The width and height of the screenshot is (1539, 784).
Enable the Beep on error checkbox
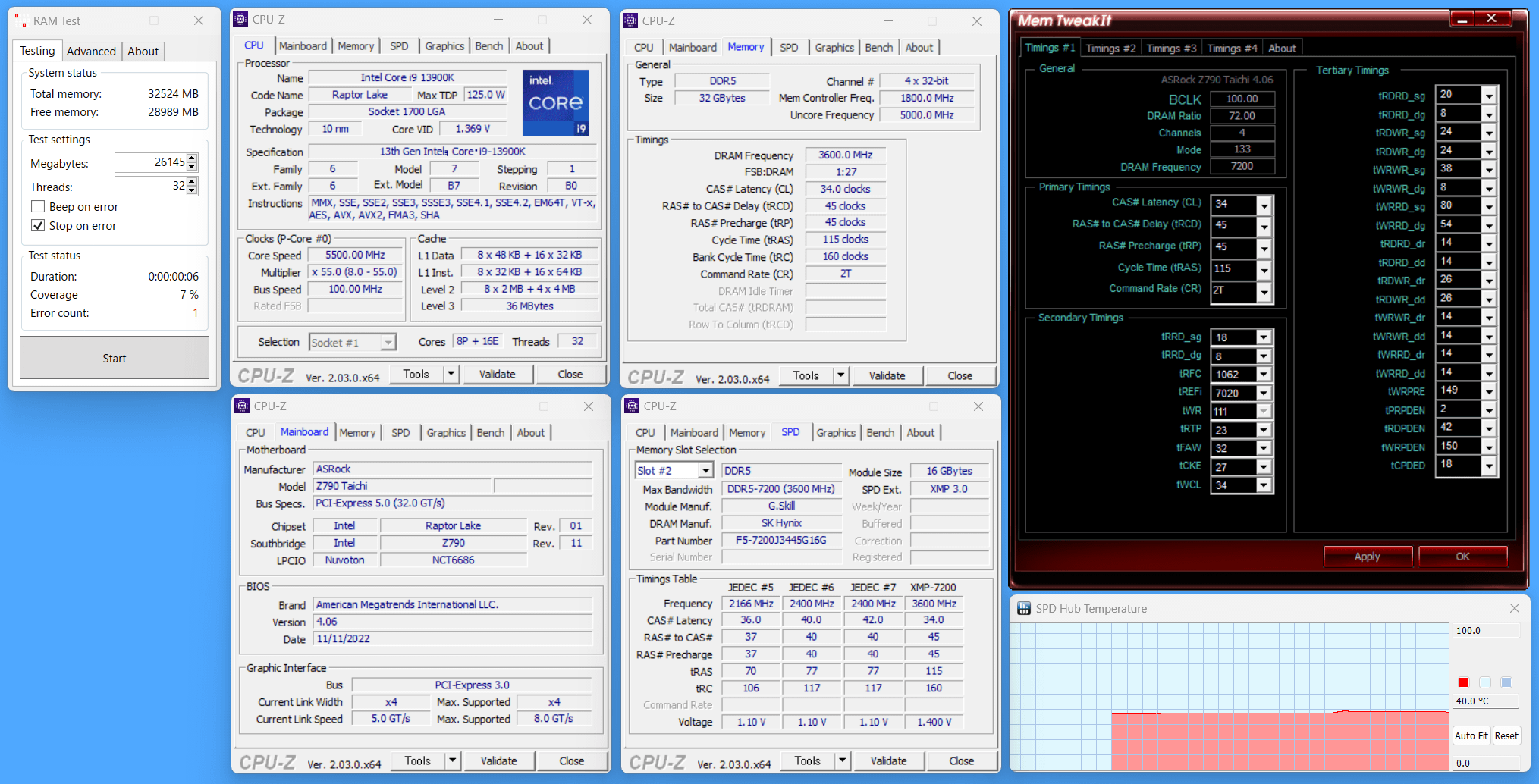click(x=38, y=206)
